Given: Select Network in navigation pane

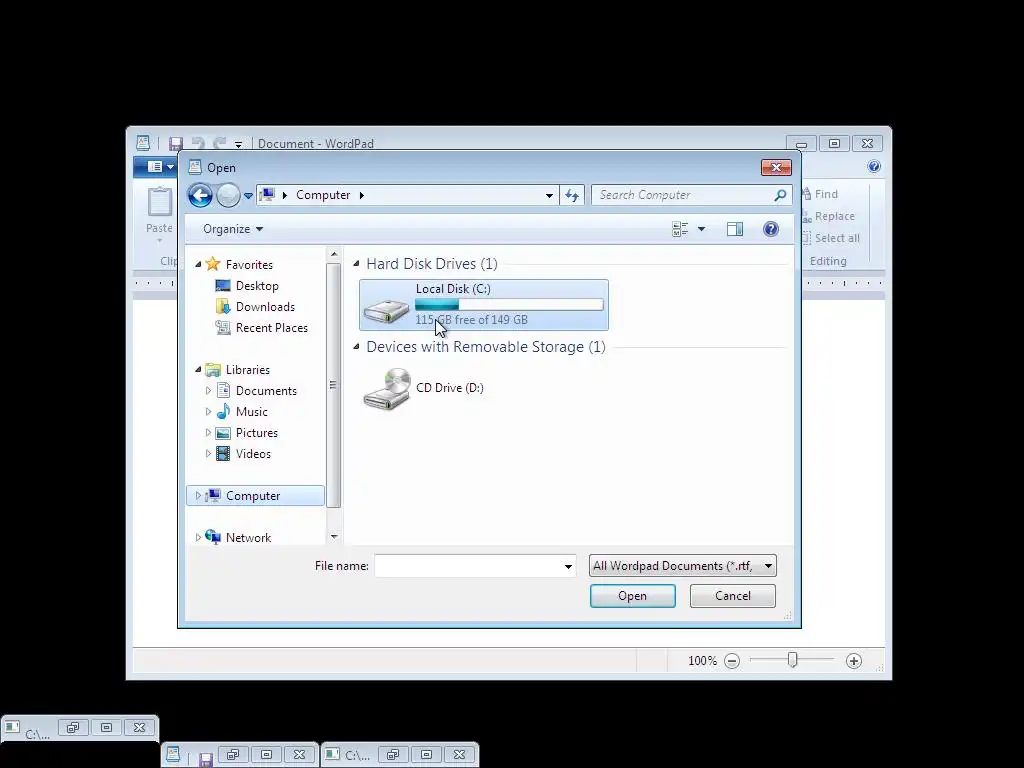Looking at the screenshot, I should coord(248,537).
